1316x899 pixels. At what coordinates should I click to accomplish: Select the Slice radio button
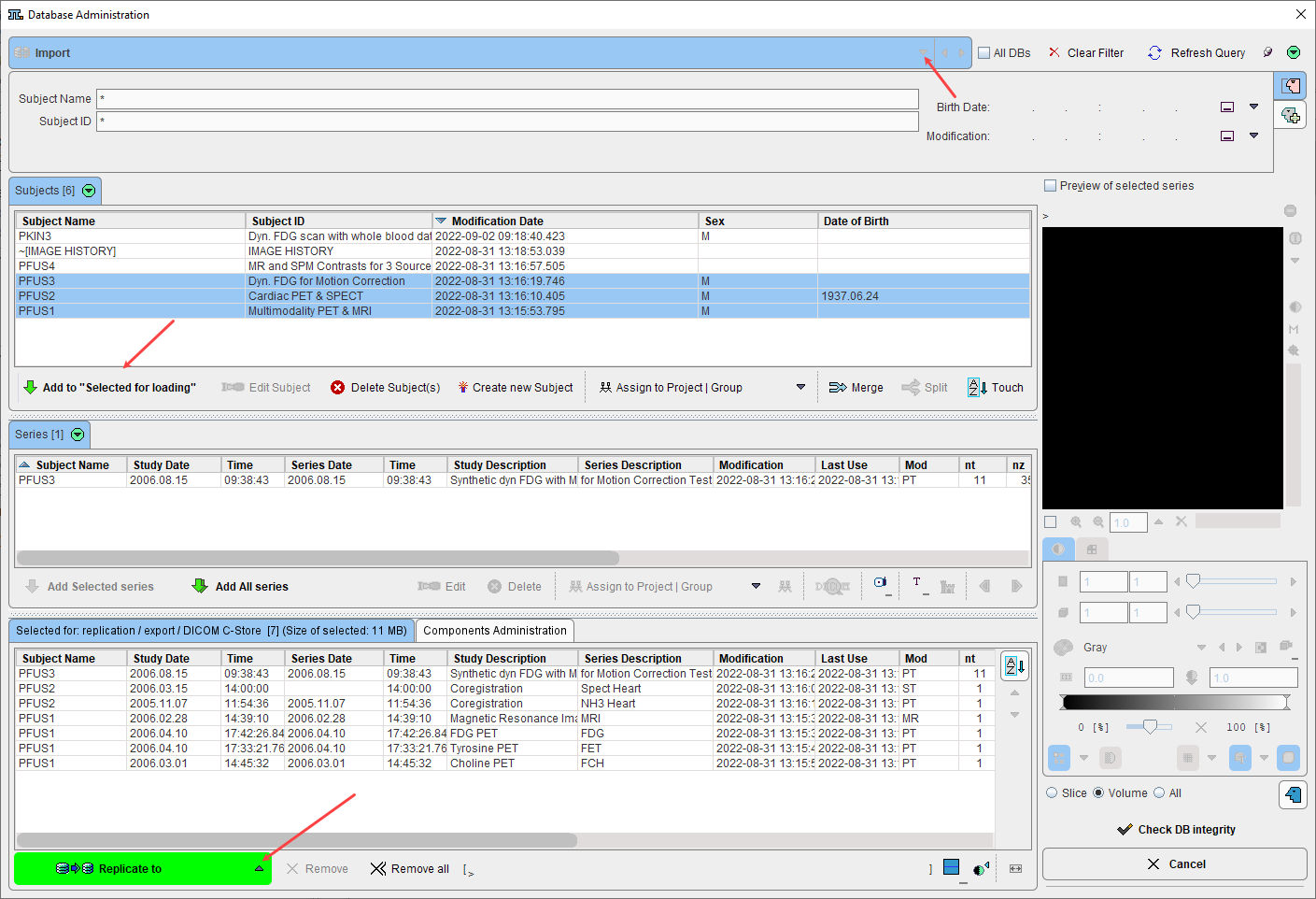coord(1053,793)
